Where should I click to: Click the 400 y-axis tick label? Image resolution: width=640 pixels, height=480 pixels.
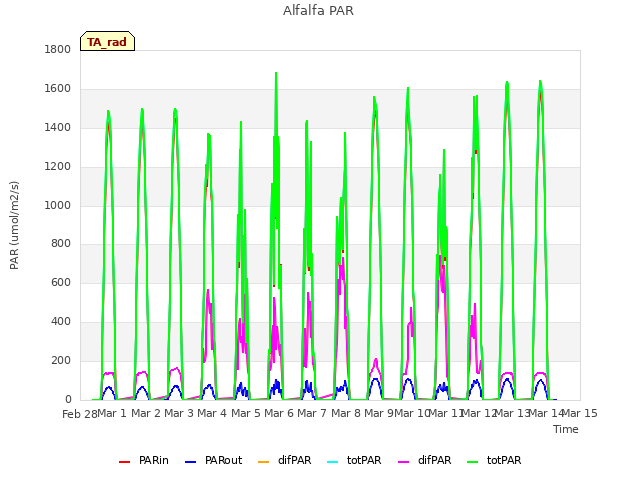(x=61, y=322)
